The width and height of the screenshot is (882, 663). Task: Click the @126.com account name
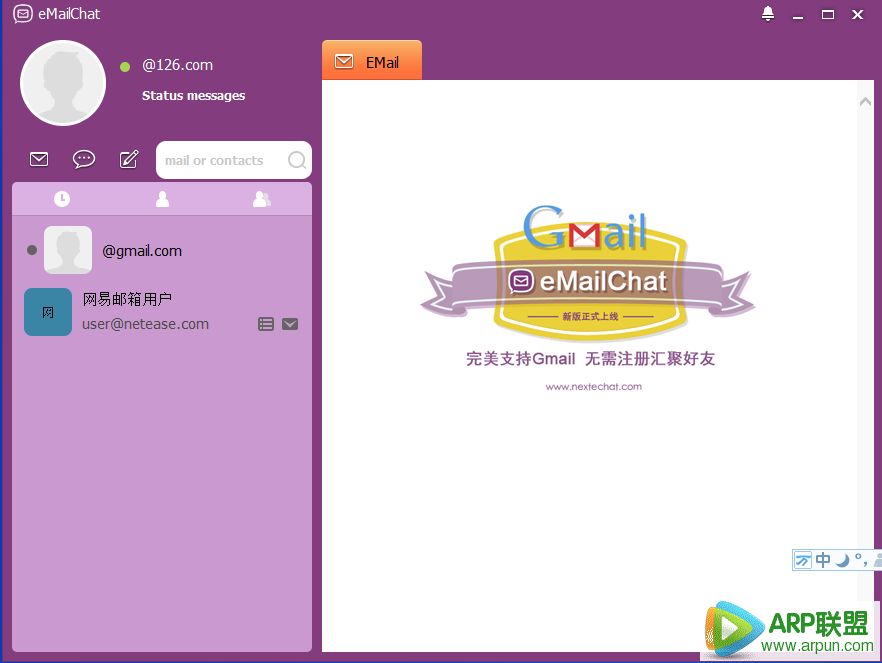(178, 65)
